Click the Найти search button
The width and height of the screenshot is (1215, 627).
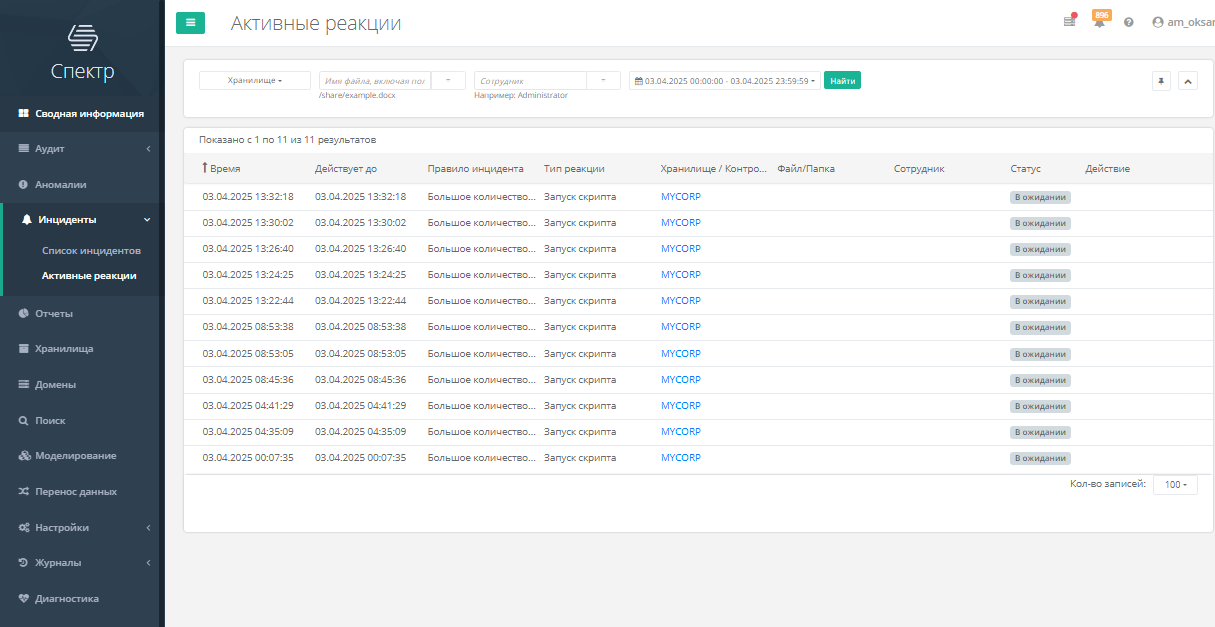pyautogui.click(x=842, y=80)
